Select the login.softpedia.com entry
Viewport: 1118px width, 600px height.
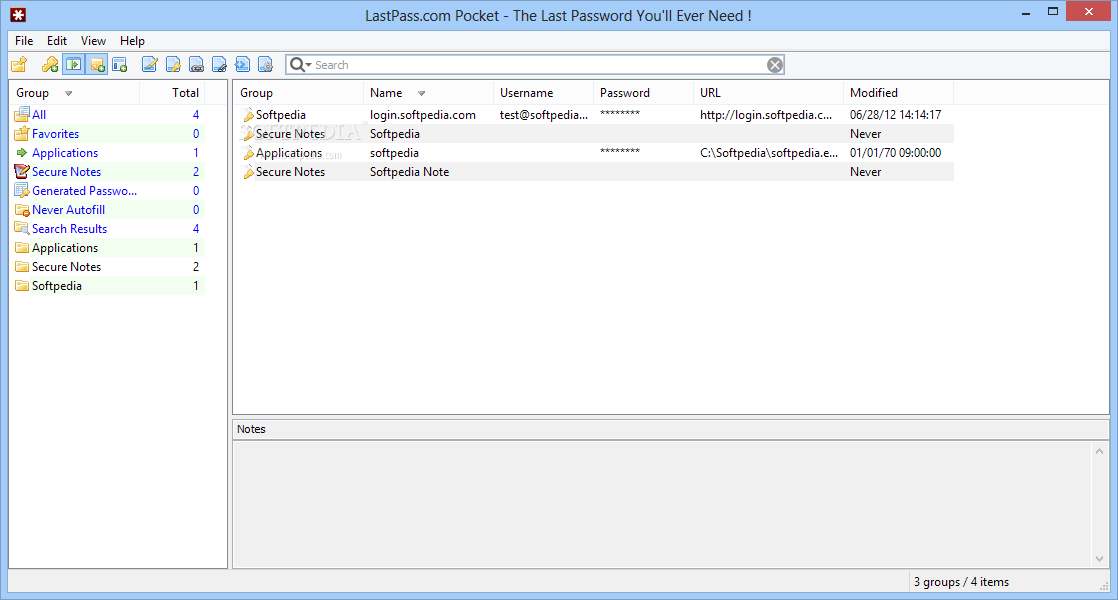[423, 115]
